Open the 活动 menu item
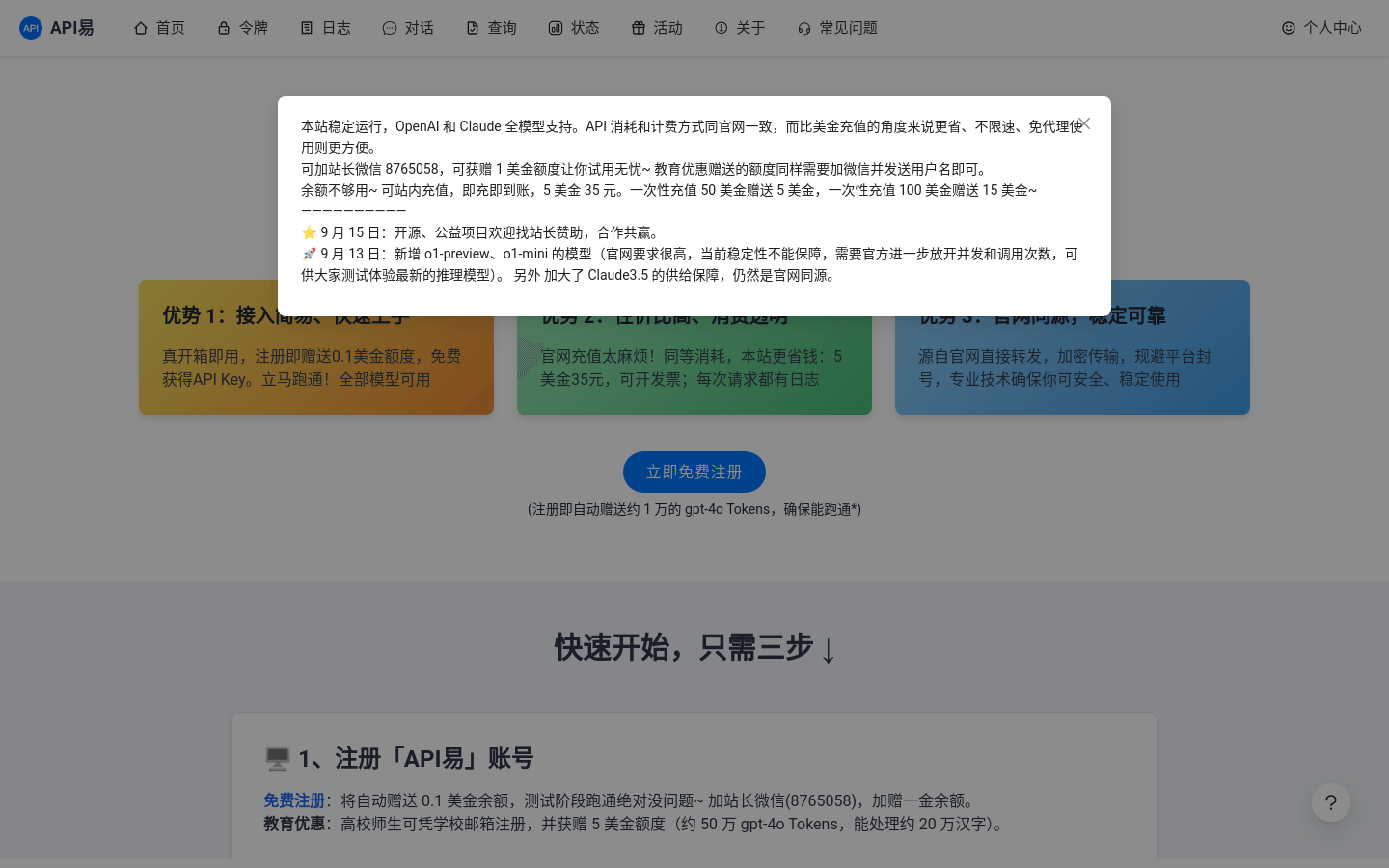Image resolution: width=1389 pixels, height=868 pixels. click(657, 28)
